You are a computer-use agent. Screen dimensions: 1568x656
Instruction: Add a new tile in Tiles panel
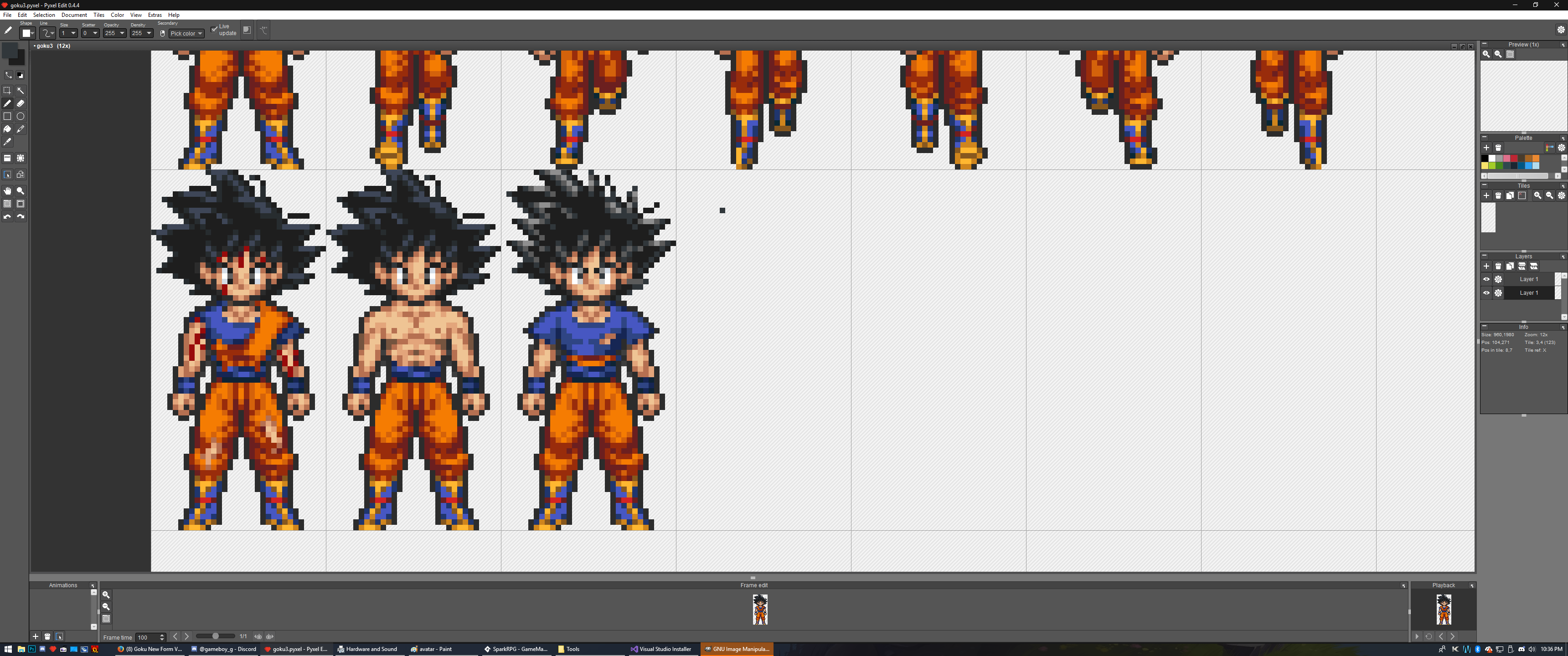1486,195
